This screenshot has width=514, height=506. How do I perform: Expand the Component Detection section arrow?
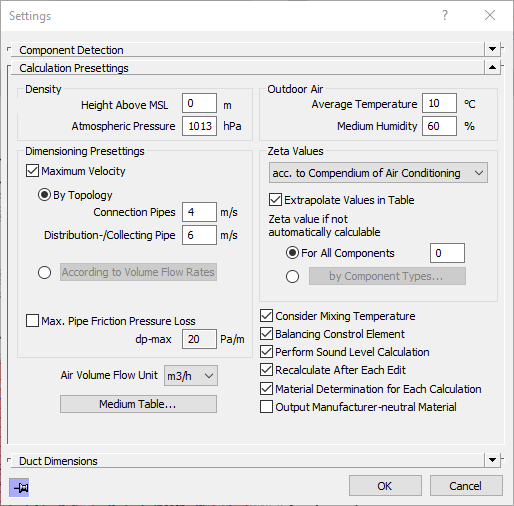click(492, 49)
